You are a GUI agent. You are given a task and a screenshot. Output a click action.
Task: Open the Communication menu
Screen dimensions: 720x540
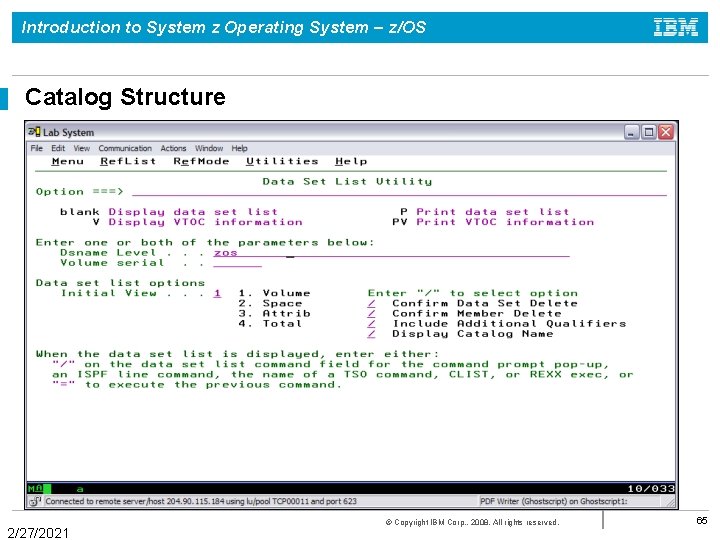125,148
